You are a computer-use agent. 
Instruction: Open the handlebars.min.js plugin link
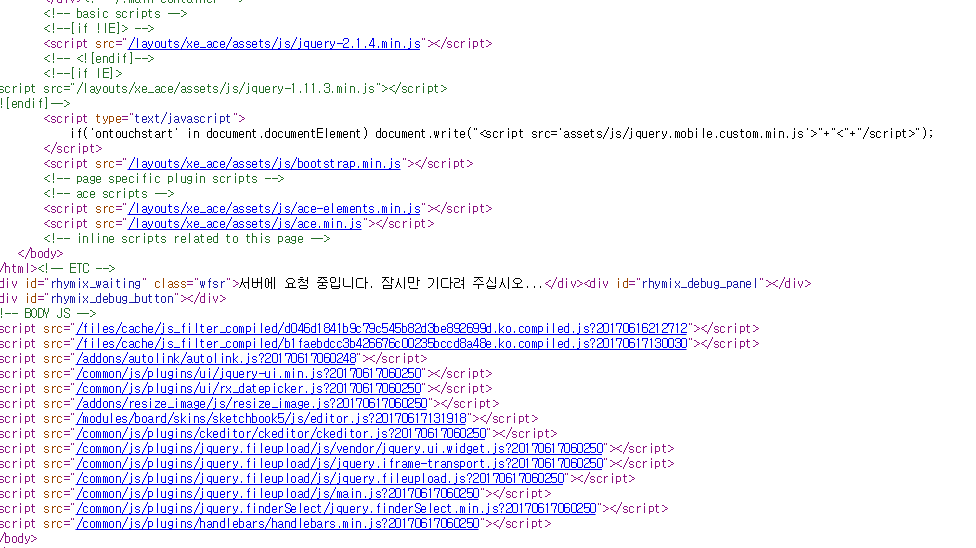coord(279,524)
